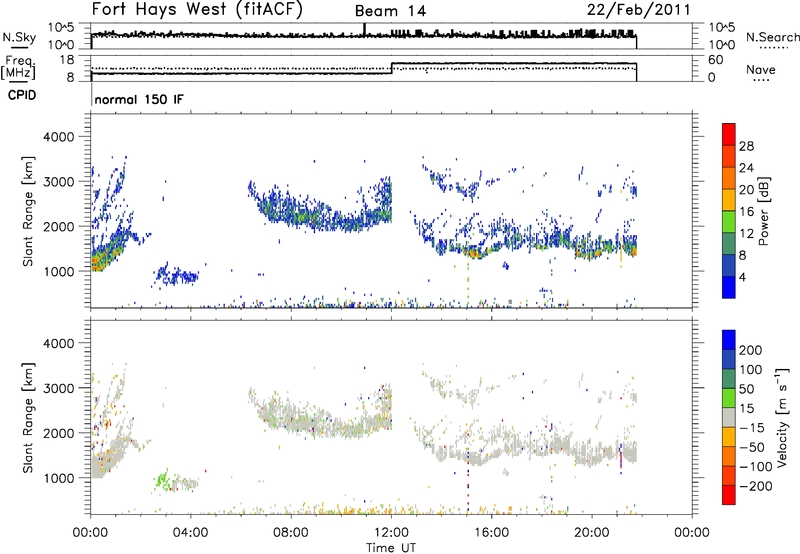This screenshot has height=554, width=800.
Task: Click the 'Slant Range [km]' label of velocity panel
Action: (x=28, y=417)
